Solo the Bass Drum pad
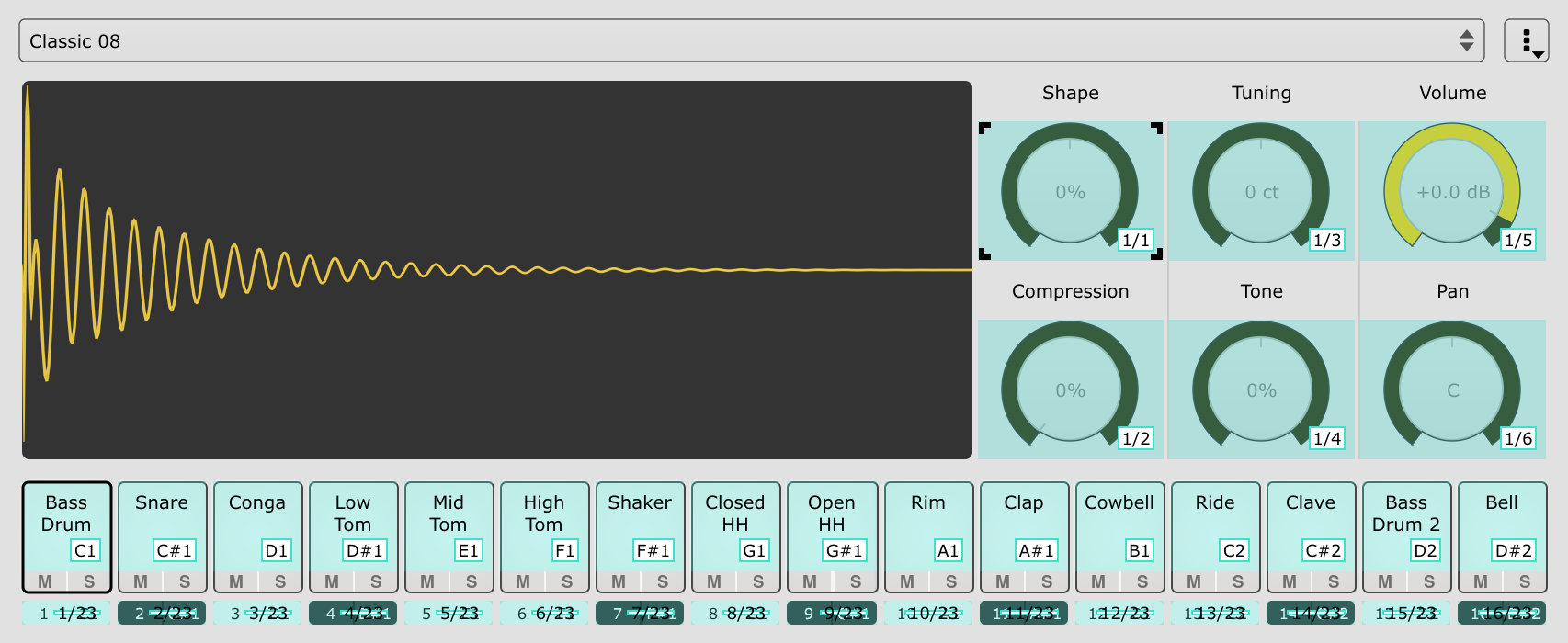The height and width of the screenshot is (643, 1568). [89, 581]
